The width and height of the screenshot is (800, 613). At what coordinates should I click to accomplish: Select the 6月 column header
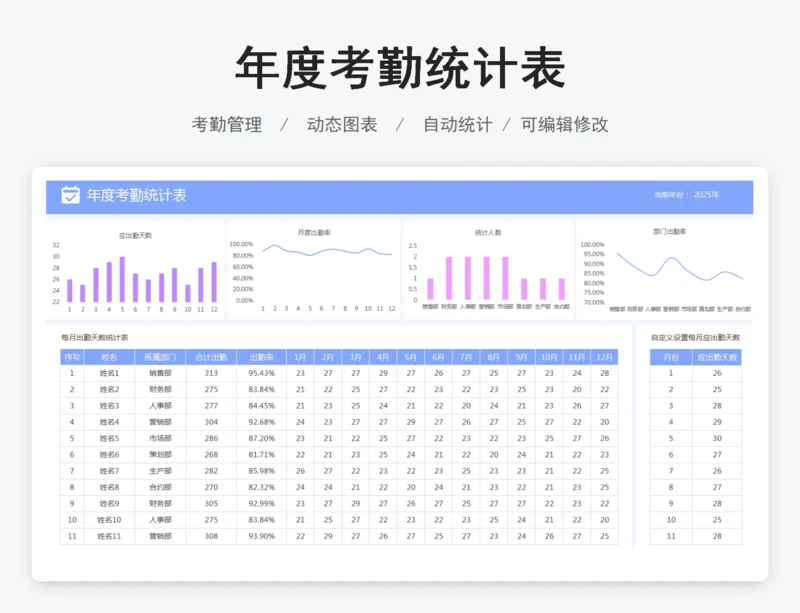click(439, 357)
